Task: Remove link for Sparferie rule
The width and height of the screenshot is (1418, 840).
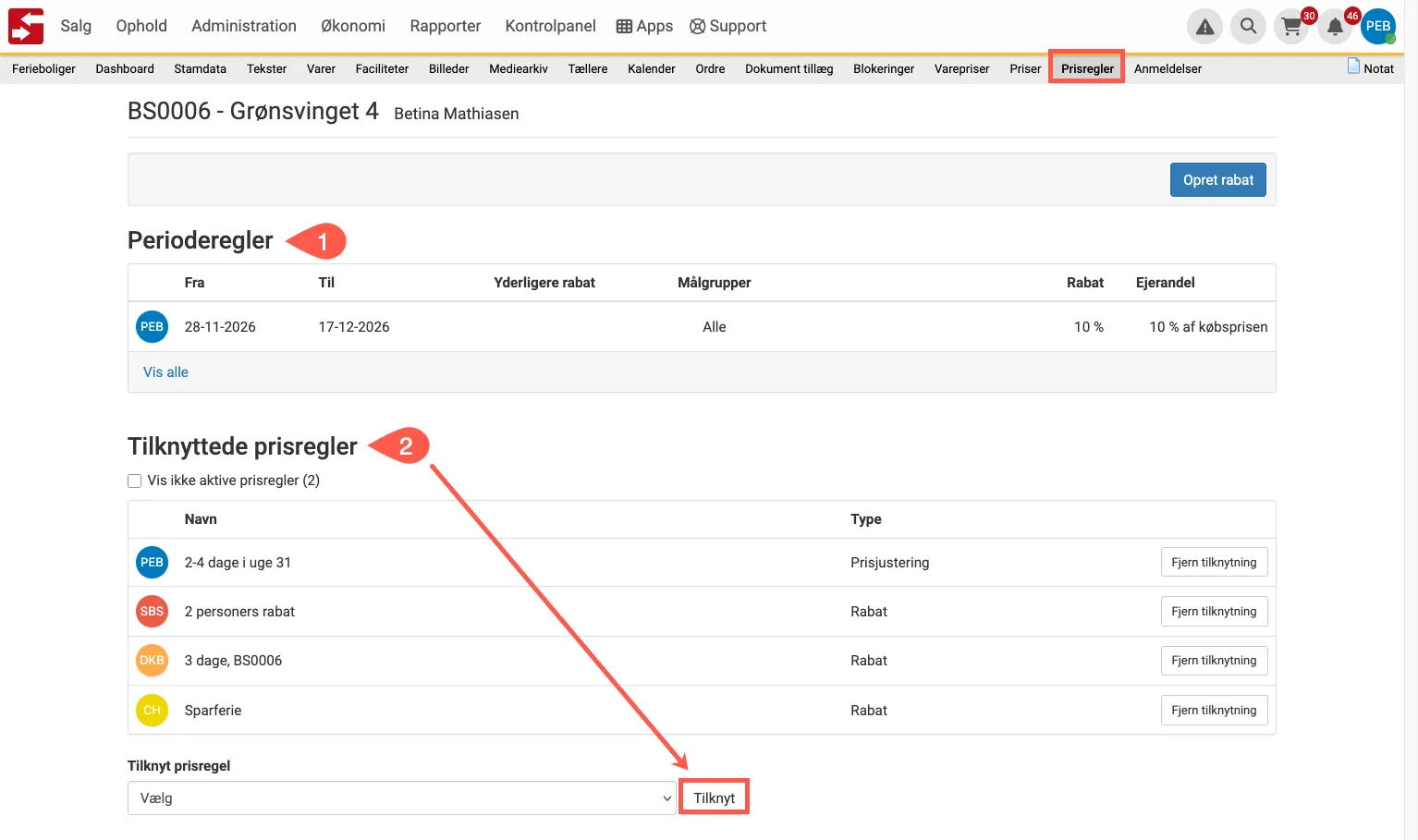Action: (1214, 711)
